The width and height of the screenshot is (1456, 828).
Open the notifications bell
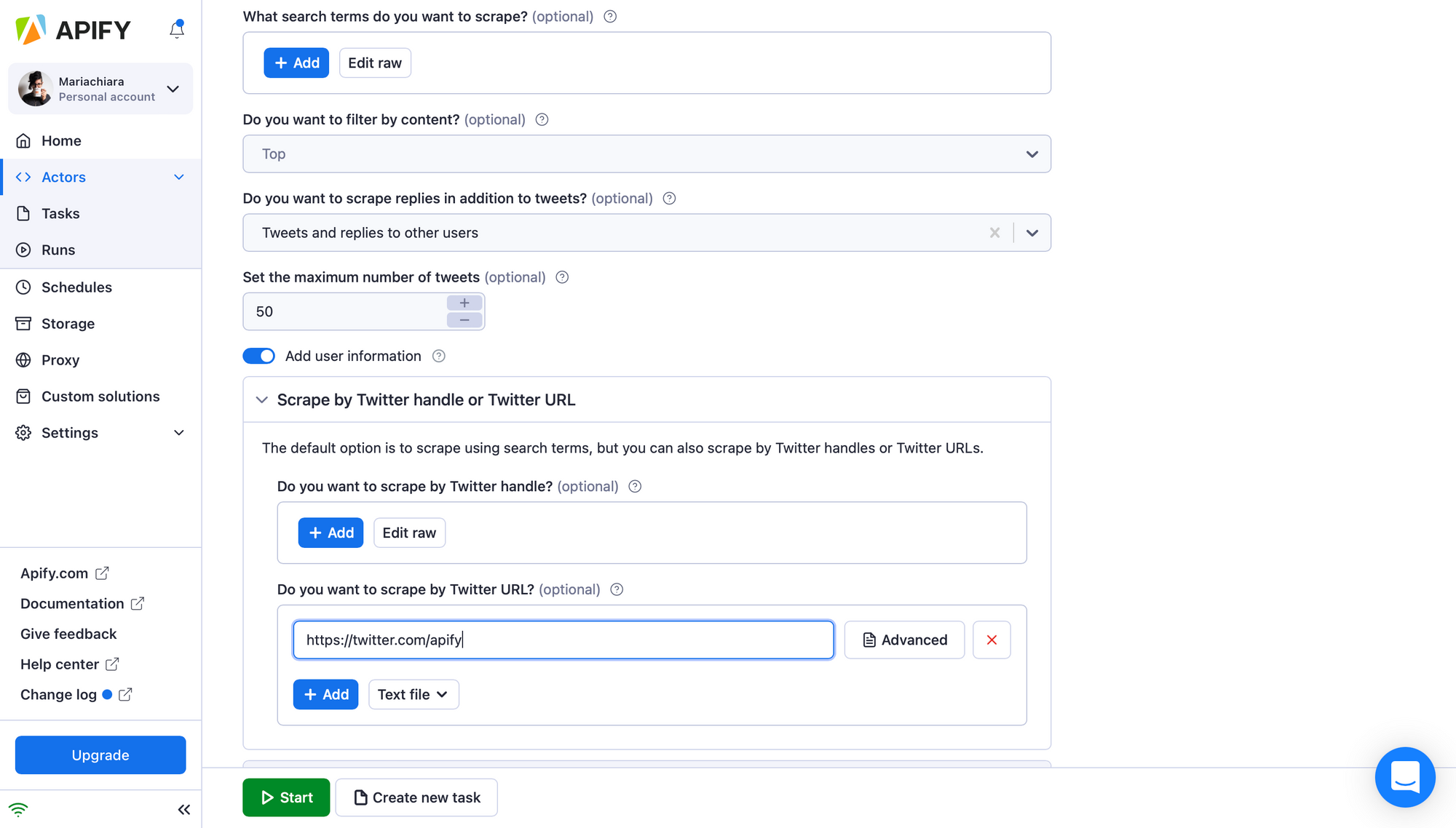(177, 29)
